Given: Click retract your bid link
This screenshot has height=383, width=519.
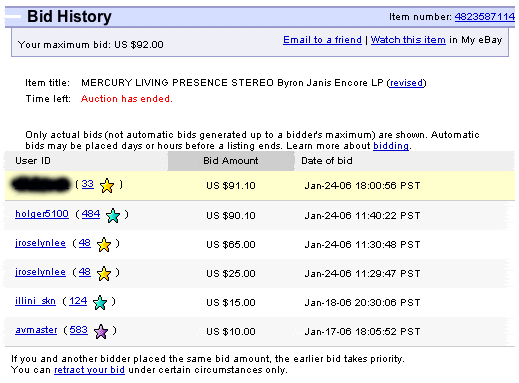Looking at the screenshot, I should pos(89,370).
